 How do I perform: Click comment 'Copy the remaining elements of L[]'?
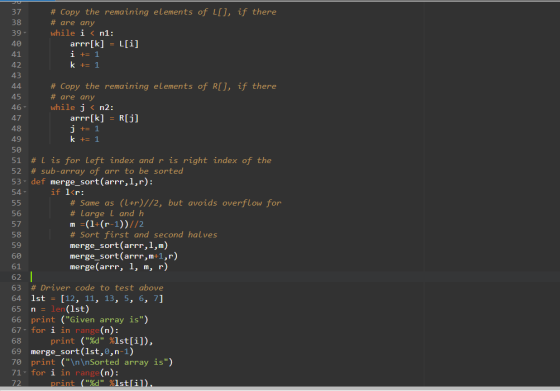[145, 12]
